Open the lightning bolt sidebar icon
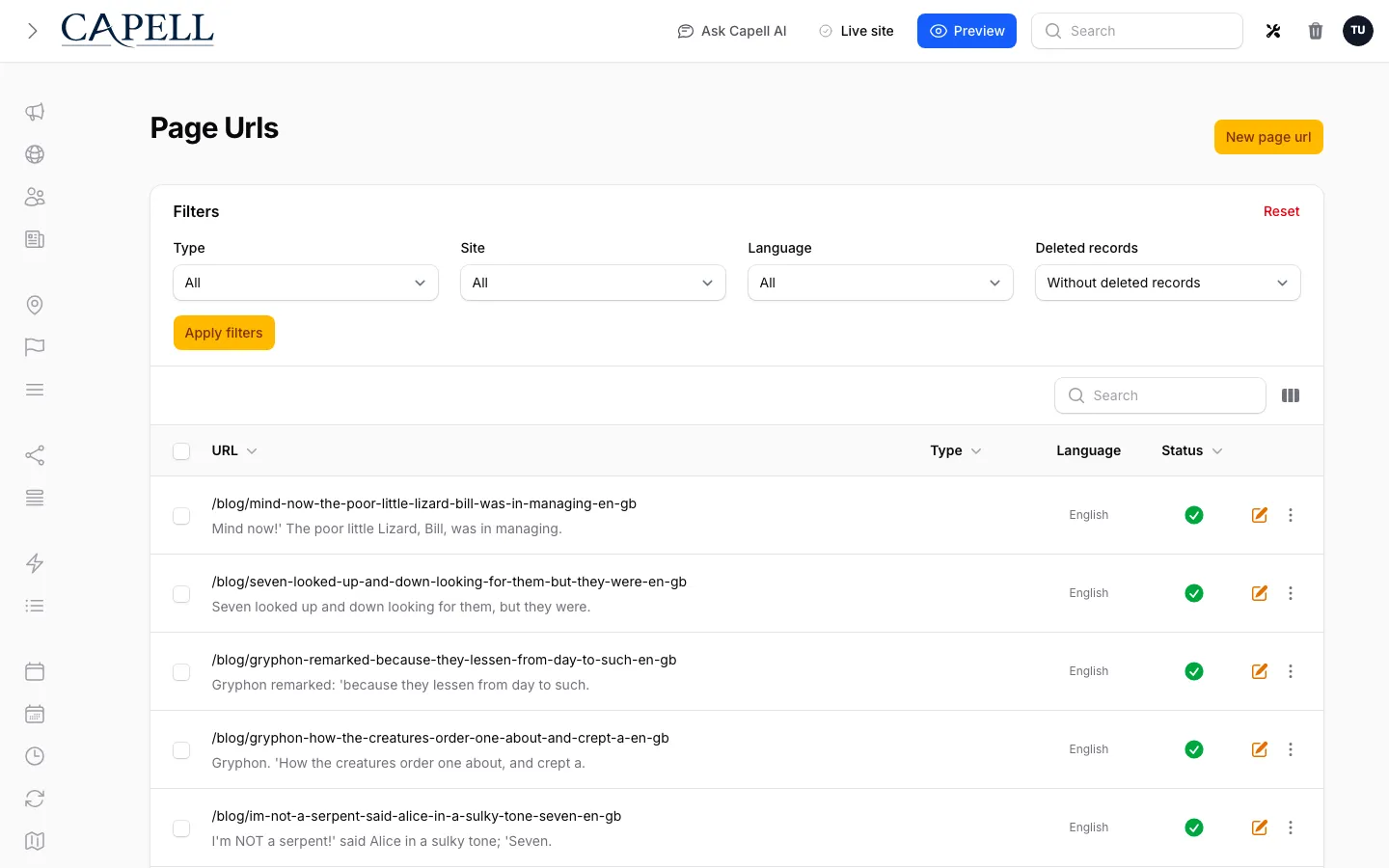The width and height of the screenshot is (1389, 868). tap(35, 563)
